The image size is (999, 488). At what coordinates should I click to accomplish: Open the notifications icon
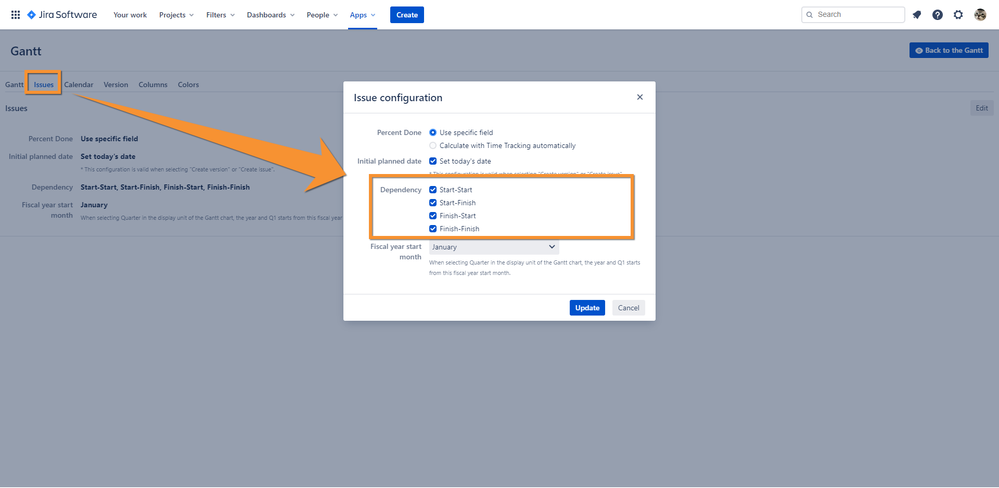click(917, 15)
